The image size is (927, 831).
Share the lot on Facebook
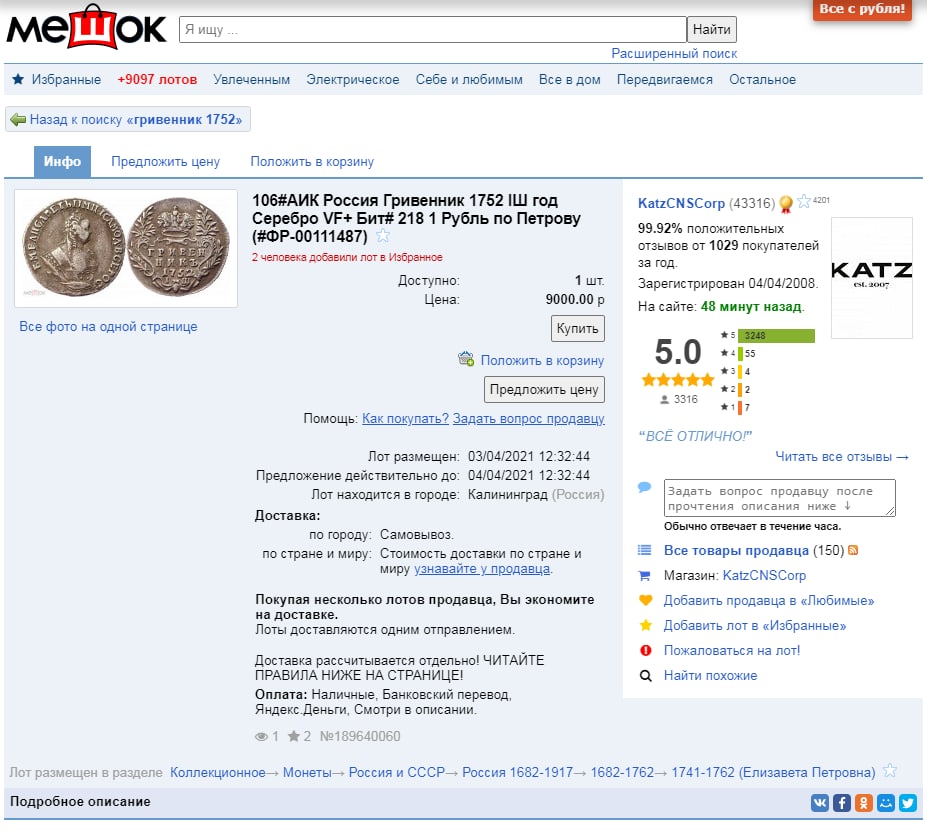[x=841, y=802]
